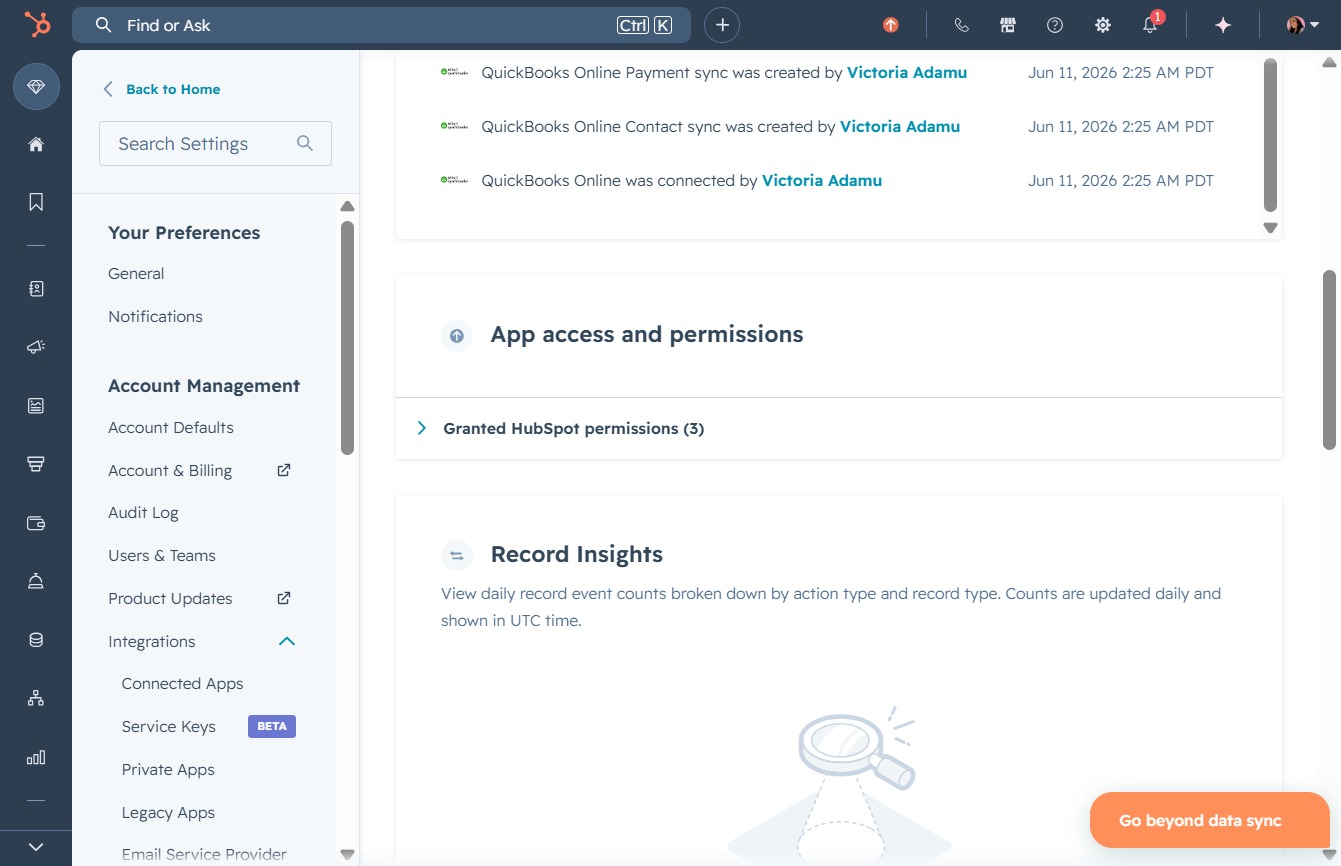Open Legacy Apps under Integrations
This screenshot has width=1341, height=866.
[x=168, y=813]
